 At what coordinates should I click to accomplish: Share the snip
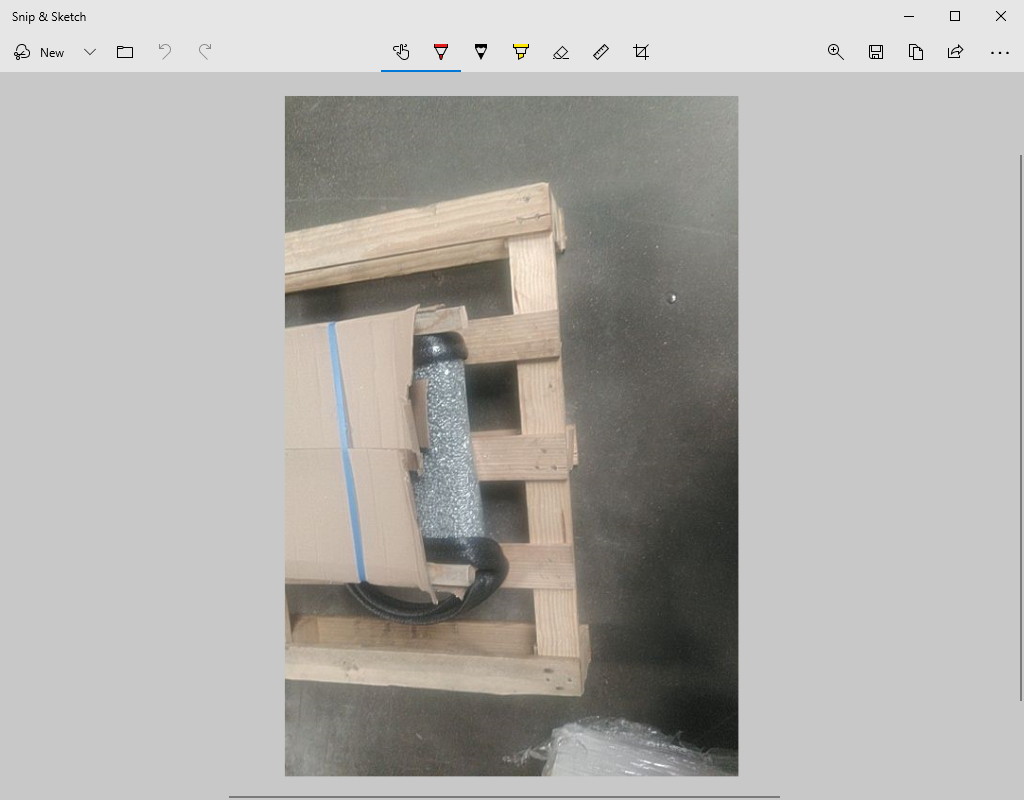[956, 52]
